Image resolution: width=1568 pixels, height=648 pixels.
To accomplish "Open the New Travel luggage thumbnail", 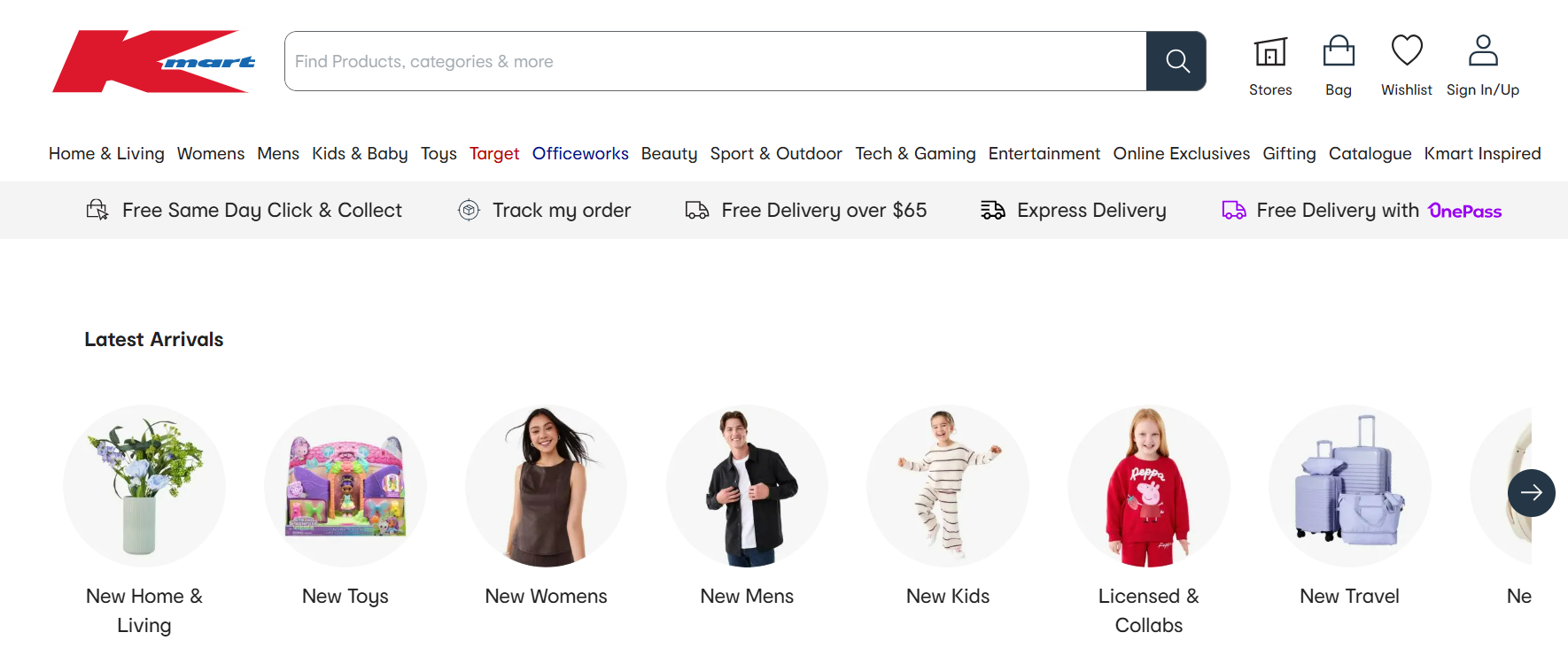I will pos(1349,486).
